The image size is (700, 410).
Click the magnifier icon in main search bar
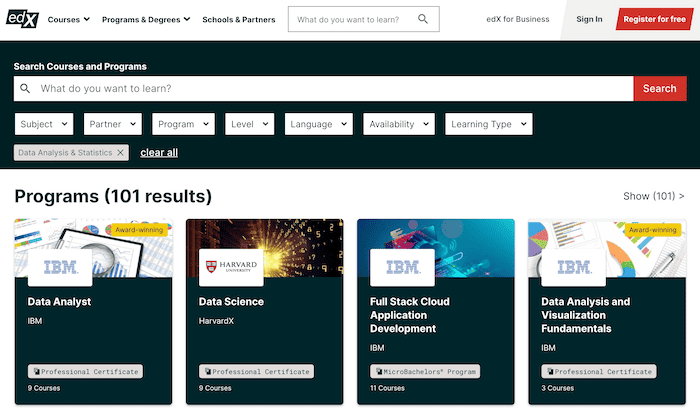point(25,88)
